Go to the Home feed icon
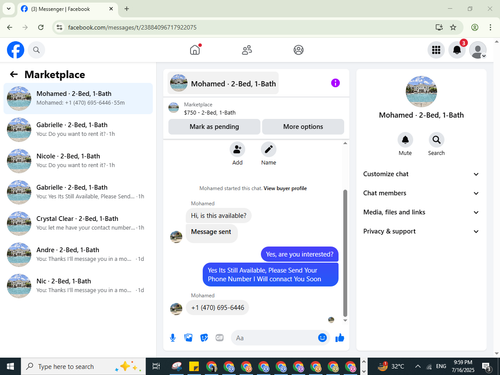This screenshot has height=375, width=500. click(x=195, y=50)
